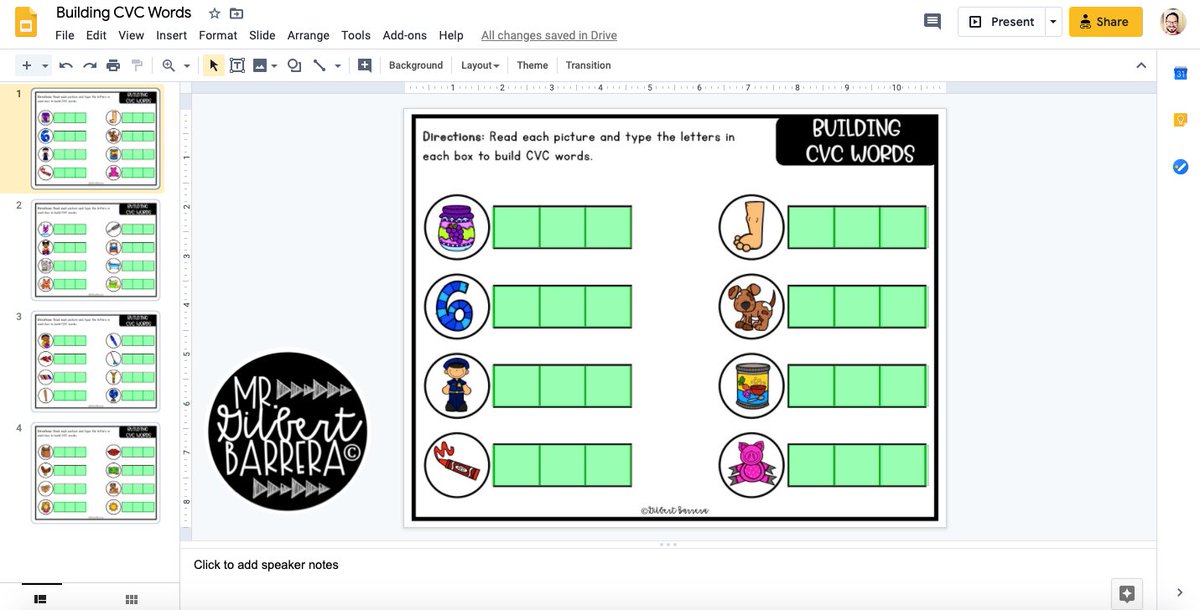Image resolution: width=1200 pixels, height=610 pixels.
Task: Open the zoom level dropdown arrow
Action: (186, 66)
